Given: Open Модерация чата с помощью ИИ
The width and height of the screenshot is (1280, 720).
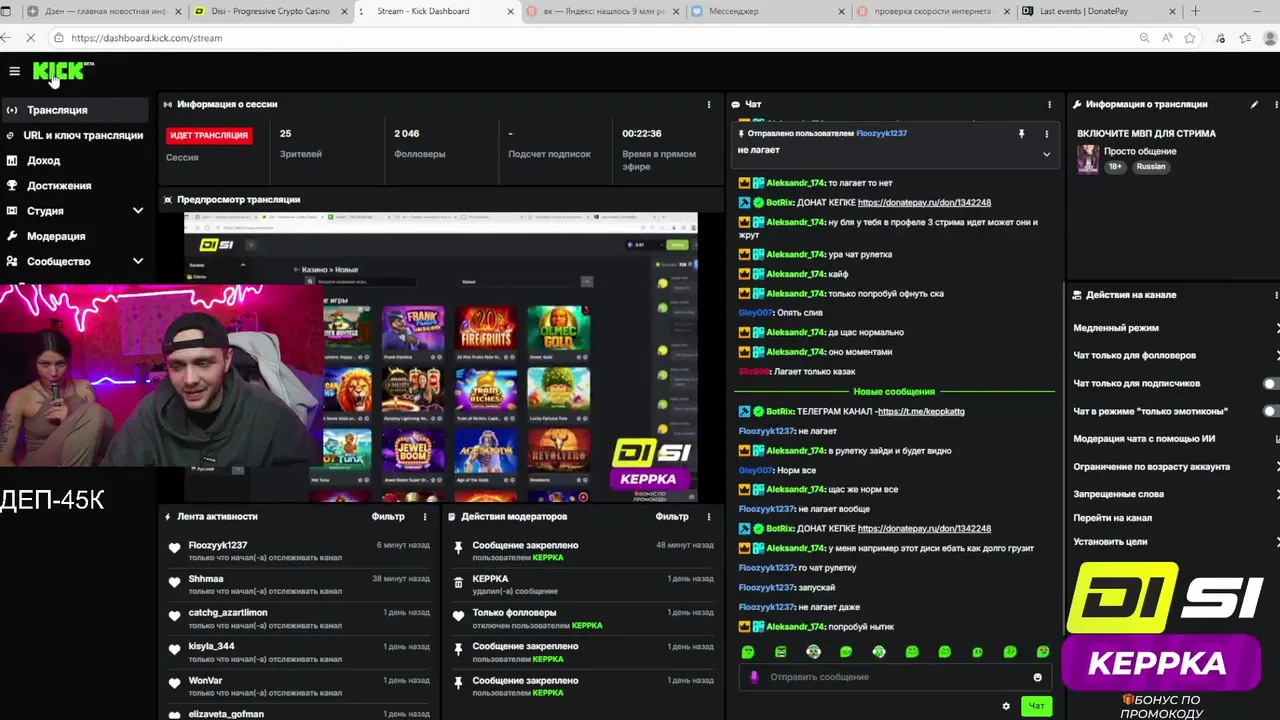Looking at the screenshot, I should [1176, 439].
